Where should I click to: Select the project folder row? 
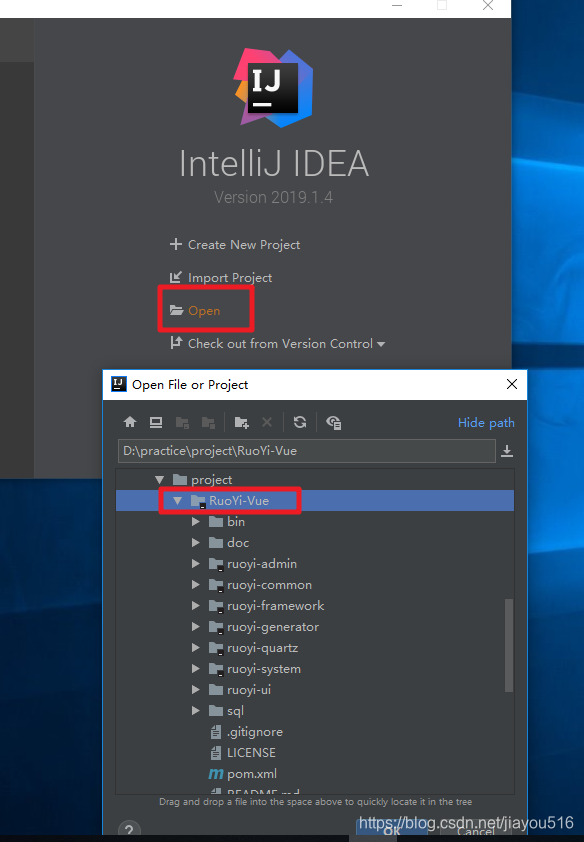coord(315,480)
